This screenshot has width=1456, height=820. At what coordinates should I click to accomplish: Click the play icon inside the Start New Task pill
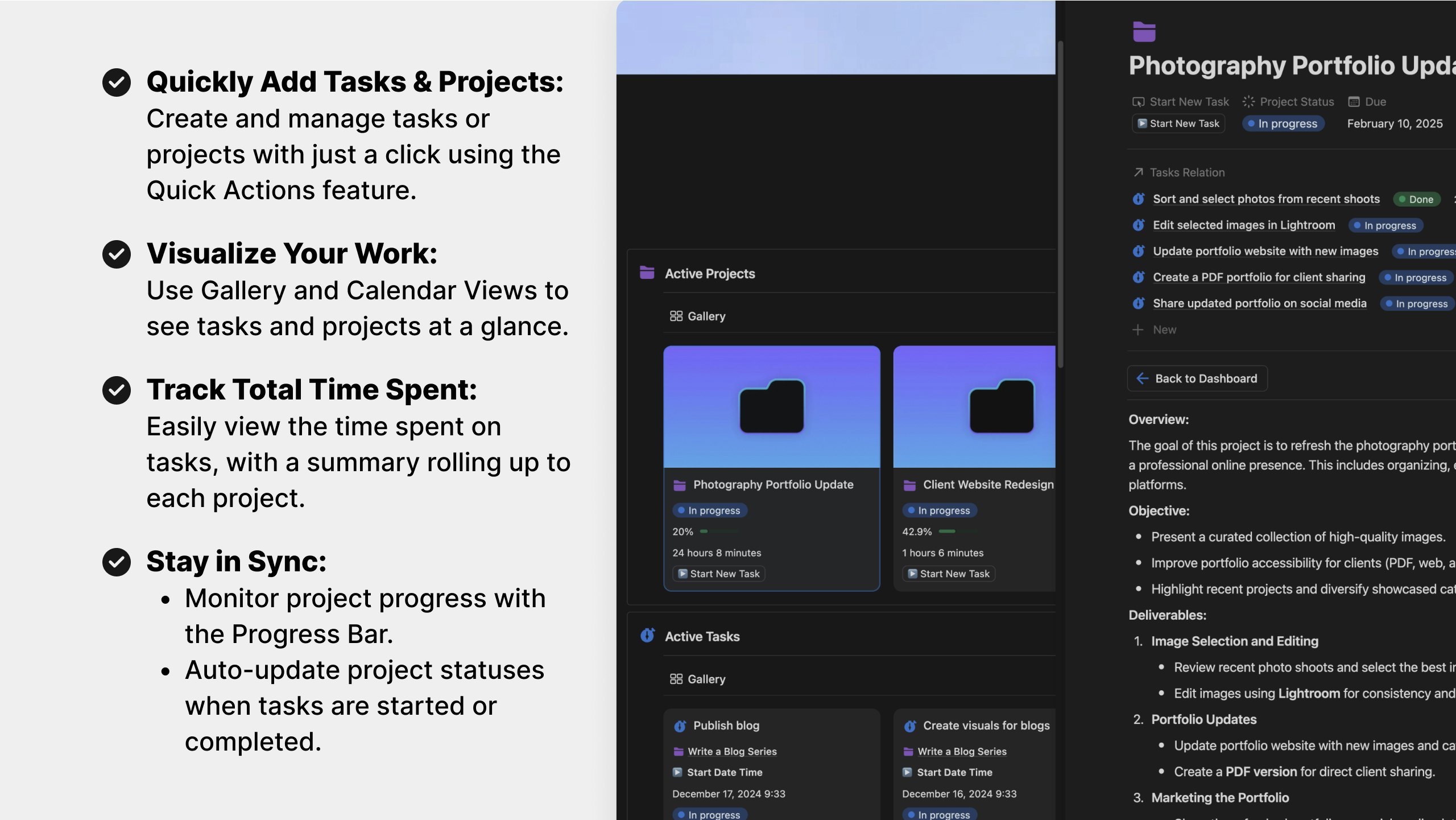pyautogui.click(x=1141, y=123)
